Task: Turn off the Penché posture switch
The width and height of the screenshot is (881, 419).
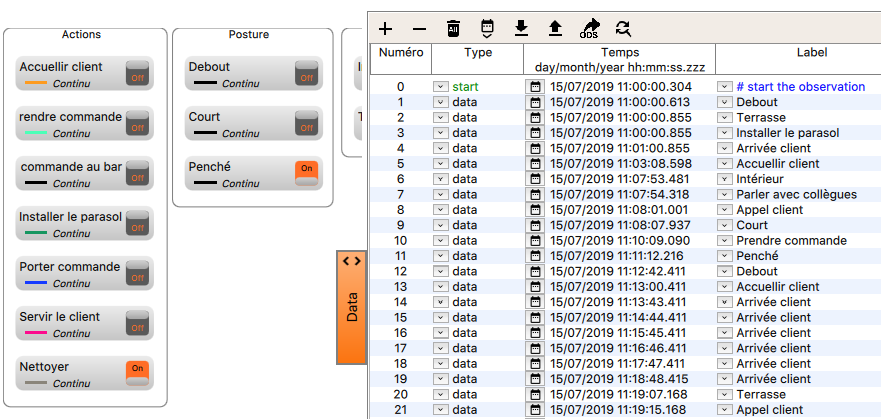Action: point(307,173)
